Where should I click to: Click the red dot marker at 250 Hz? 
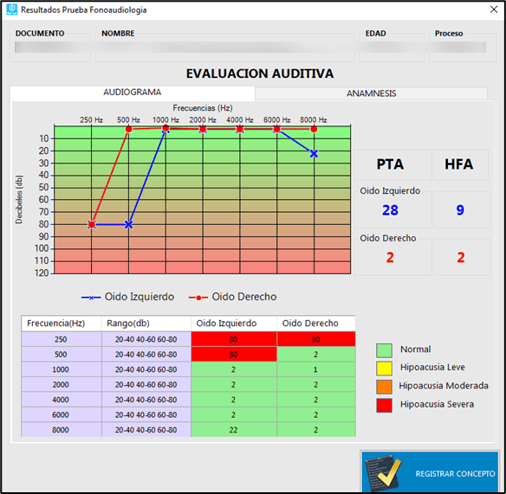92,224
